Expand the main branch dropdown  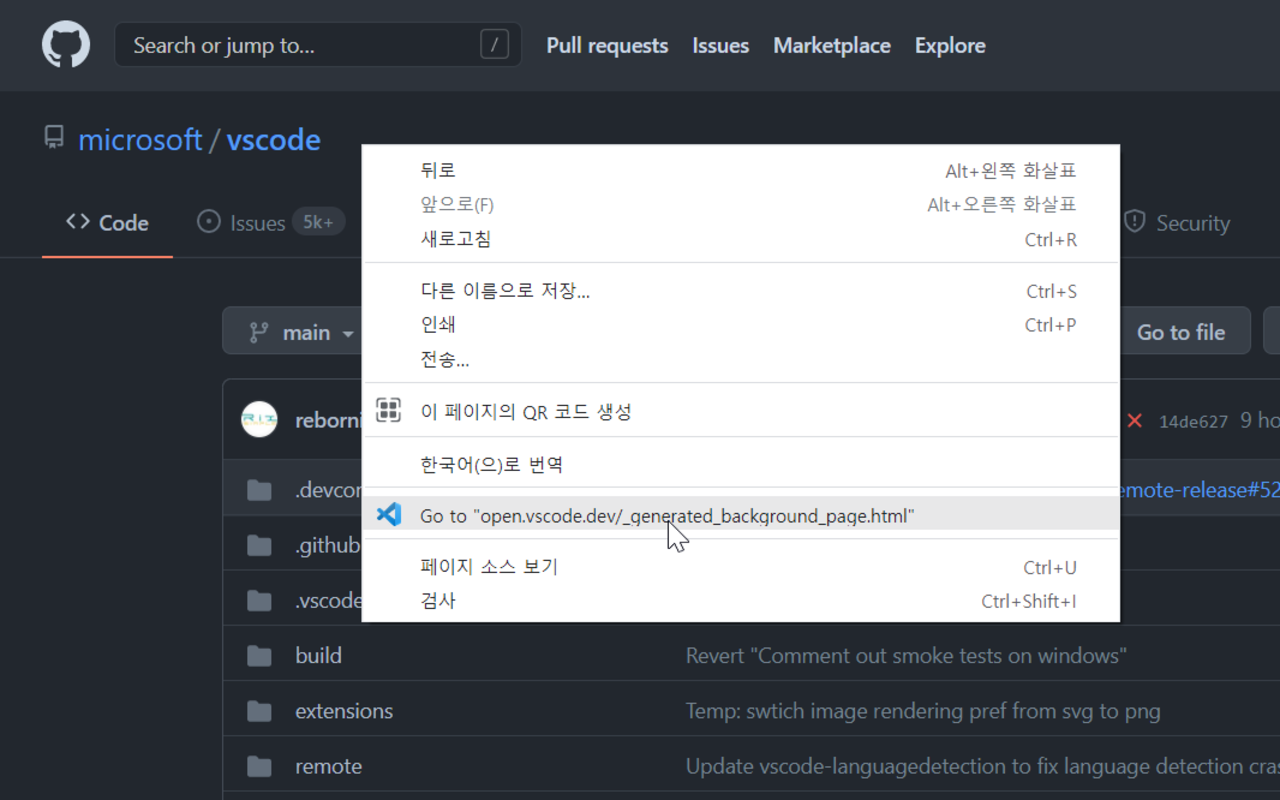coord(348,331)
